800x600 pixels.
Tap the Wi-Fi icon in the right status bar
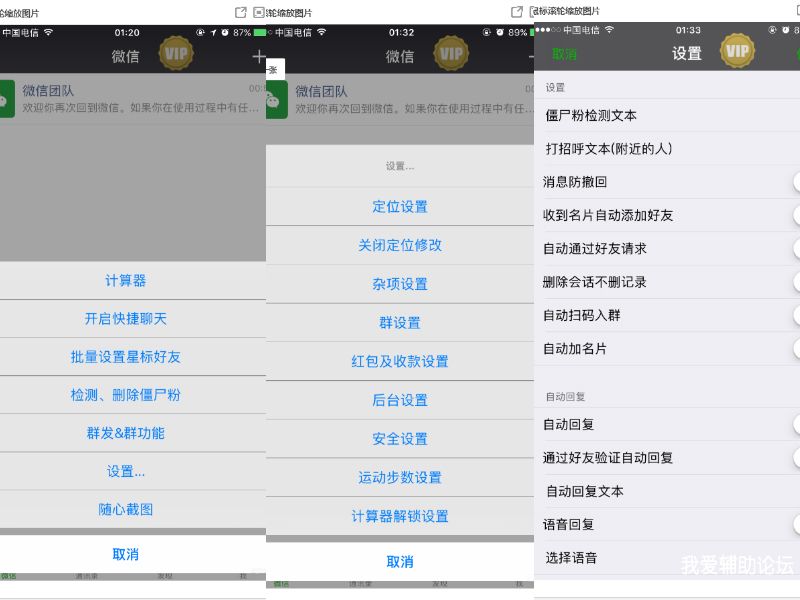pos(609,30)
